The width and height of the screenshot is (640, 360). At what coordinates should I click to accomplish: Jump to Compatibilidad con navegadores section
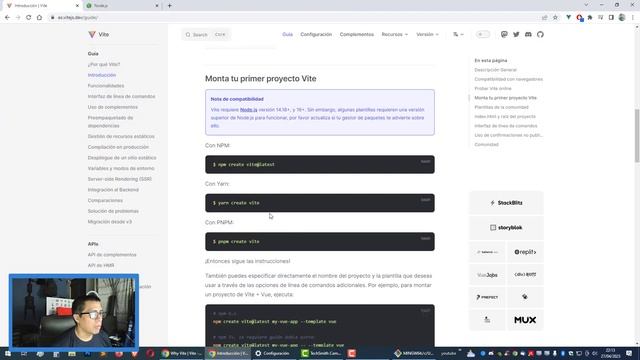[509, 79]
